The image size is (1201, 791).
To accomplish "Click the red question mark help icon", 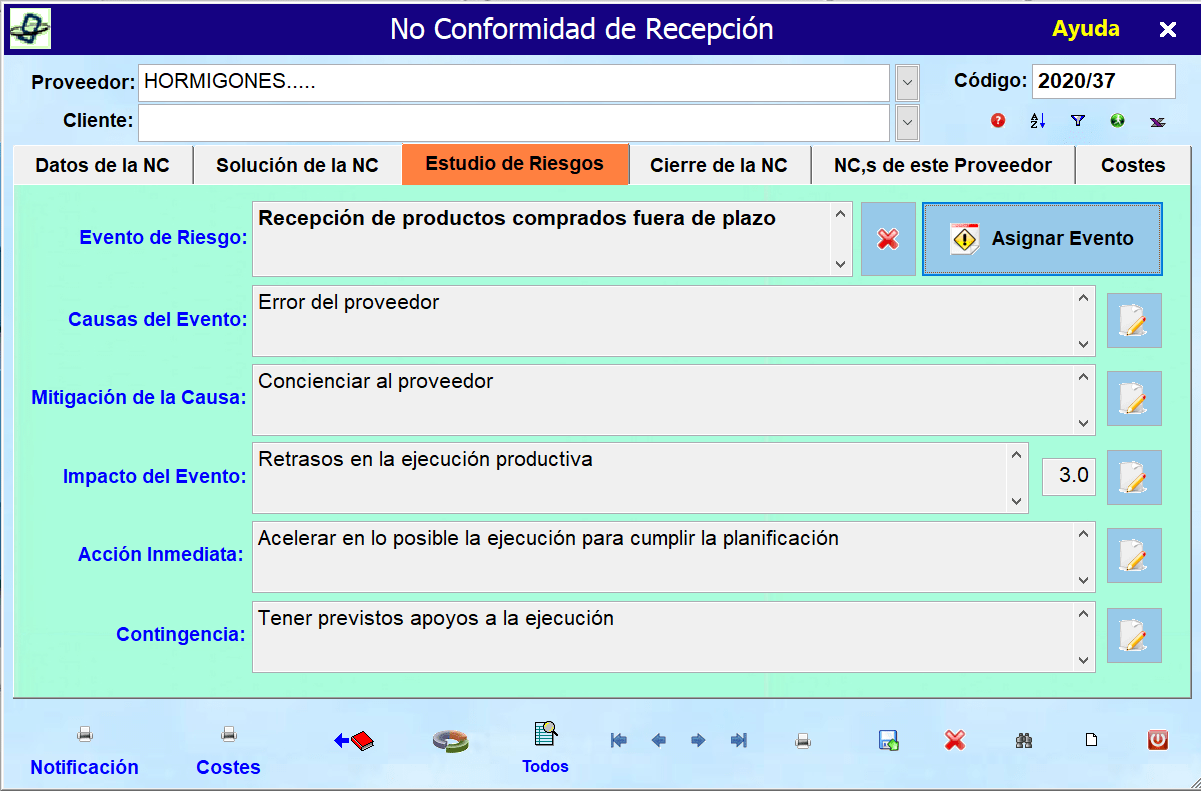I will [x=998, y=121].
